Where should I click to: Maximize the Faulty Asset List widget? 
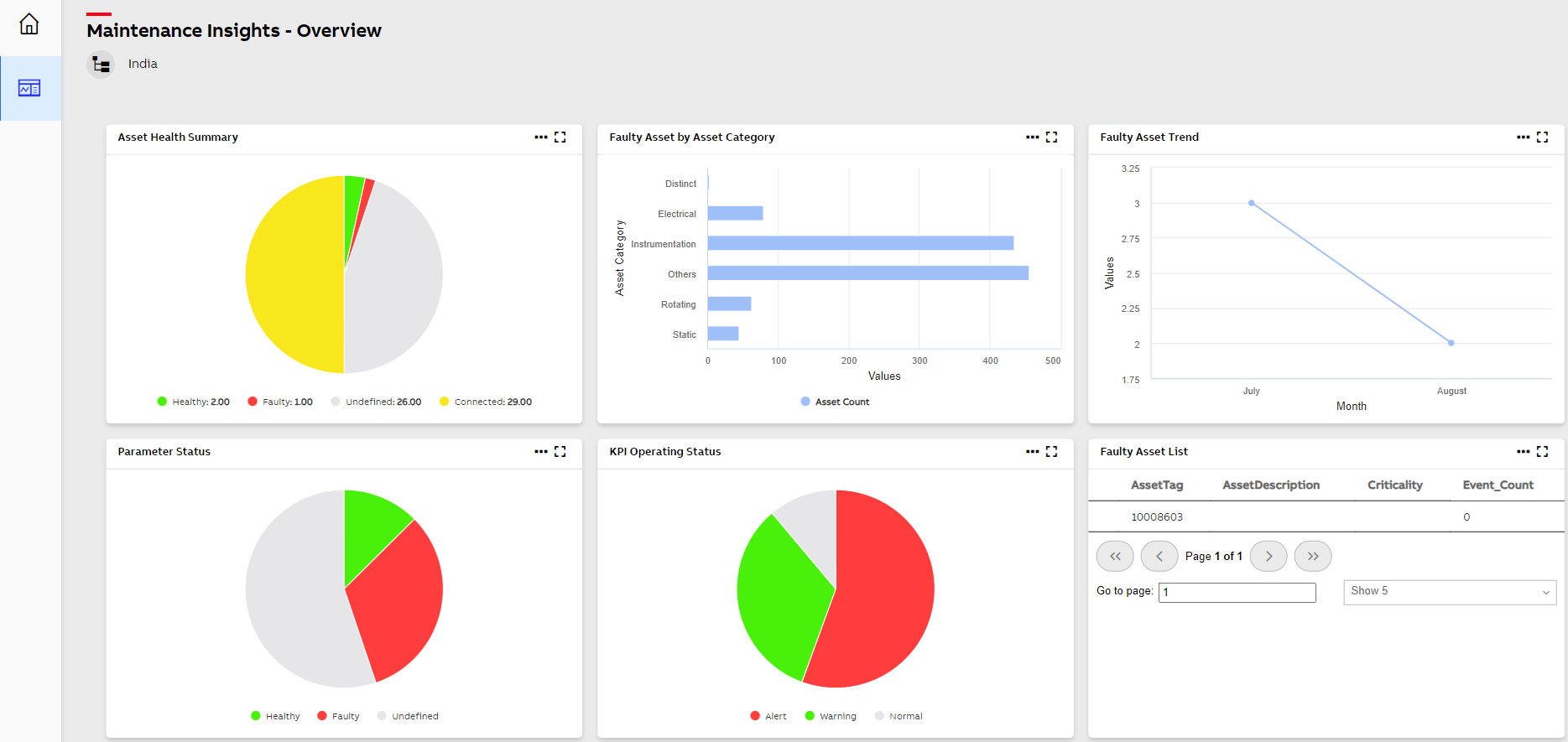(1542, 452)
